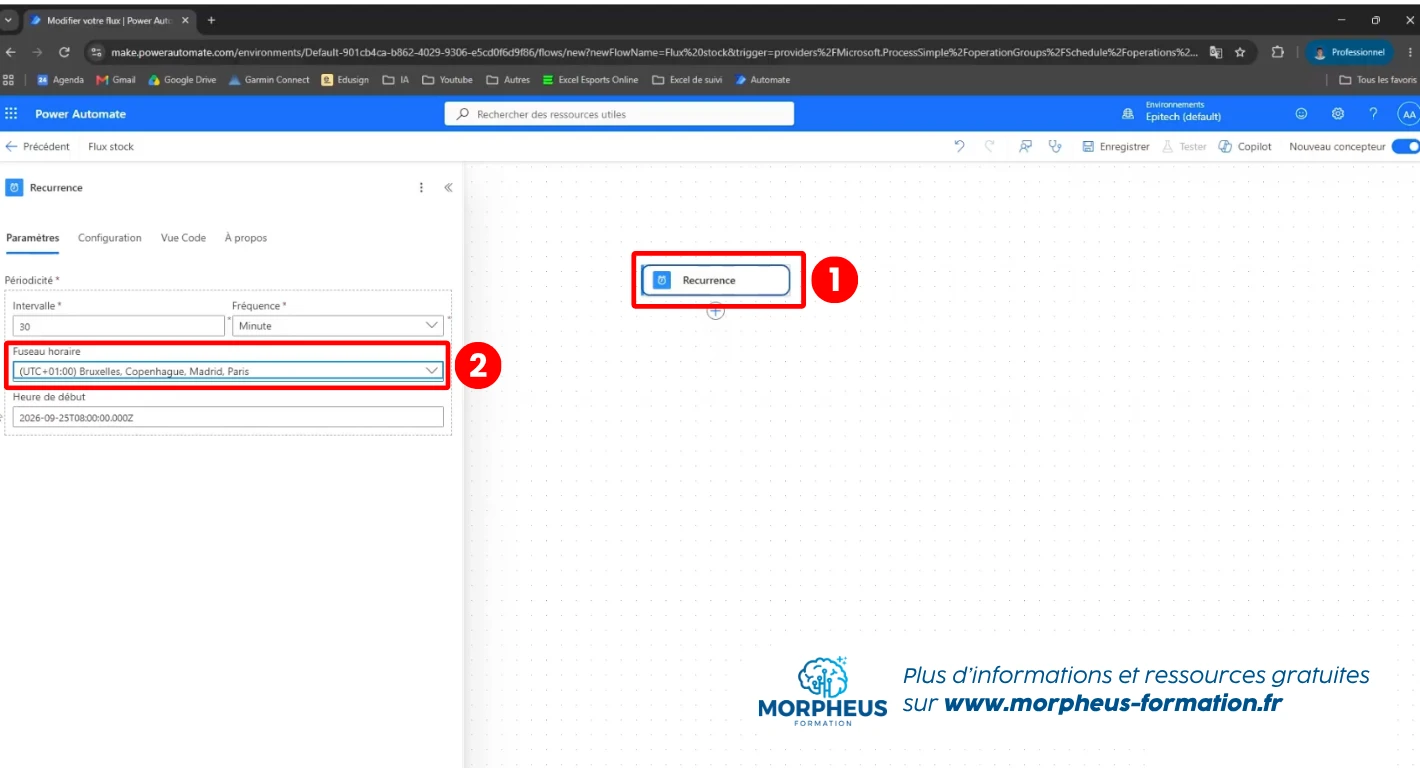Open the Professionnel Chrome profile button

point(1350,52)
